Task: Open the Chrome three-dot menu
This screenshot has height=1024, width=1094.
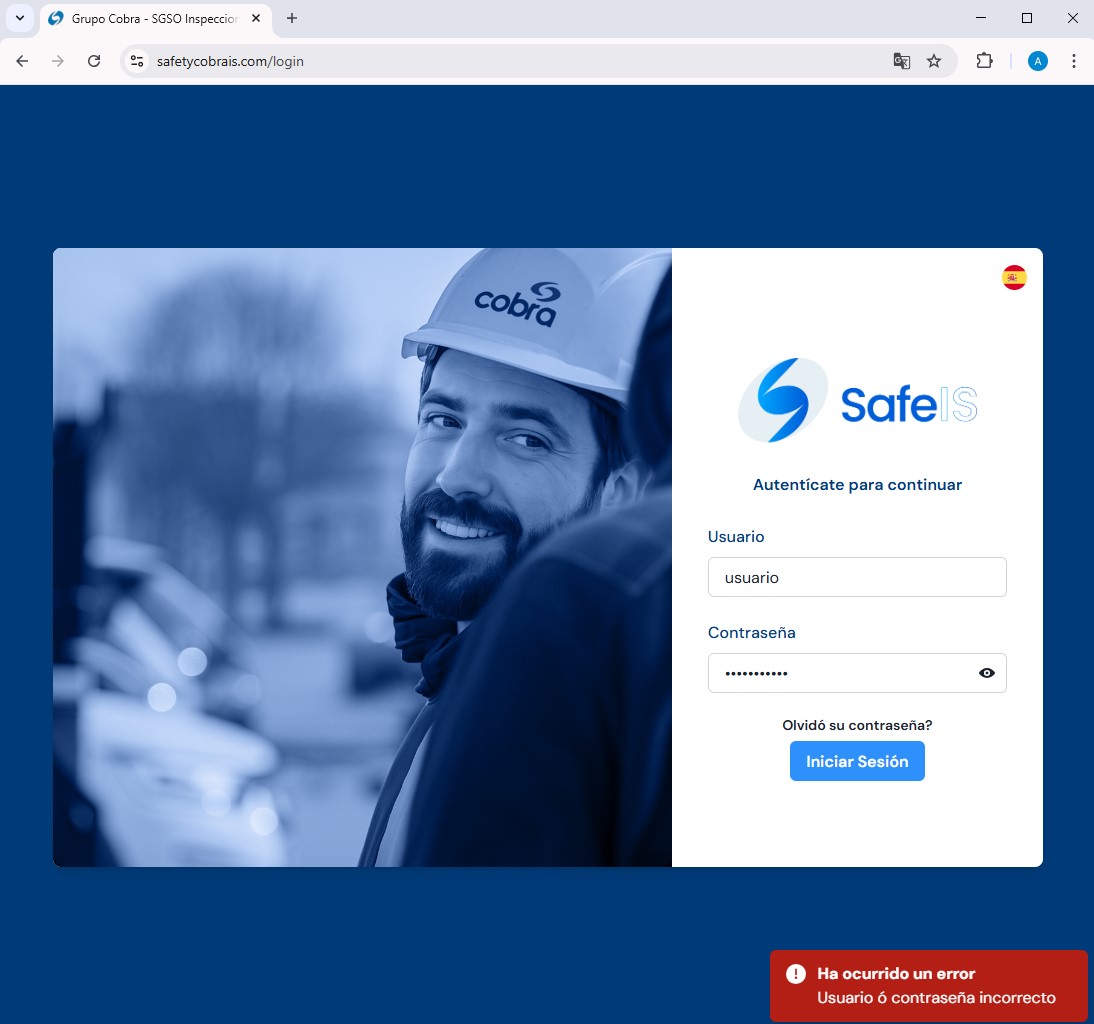Action: pos(1073,61)
